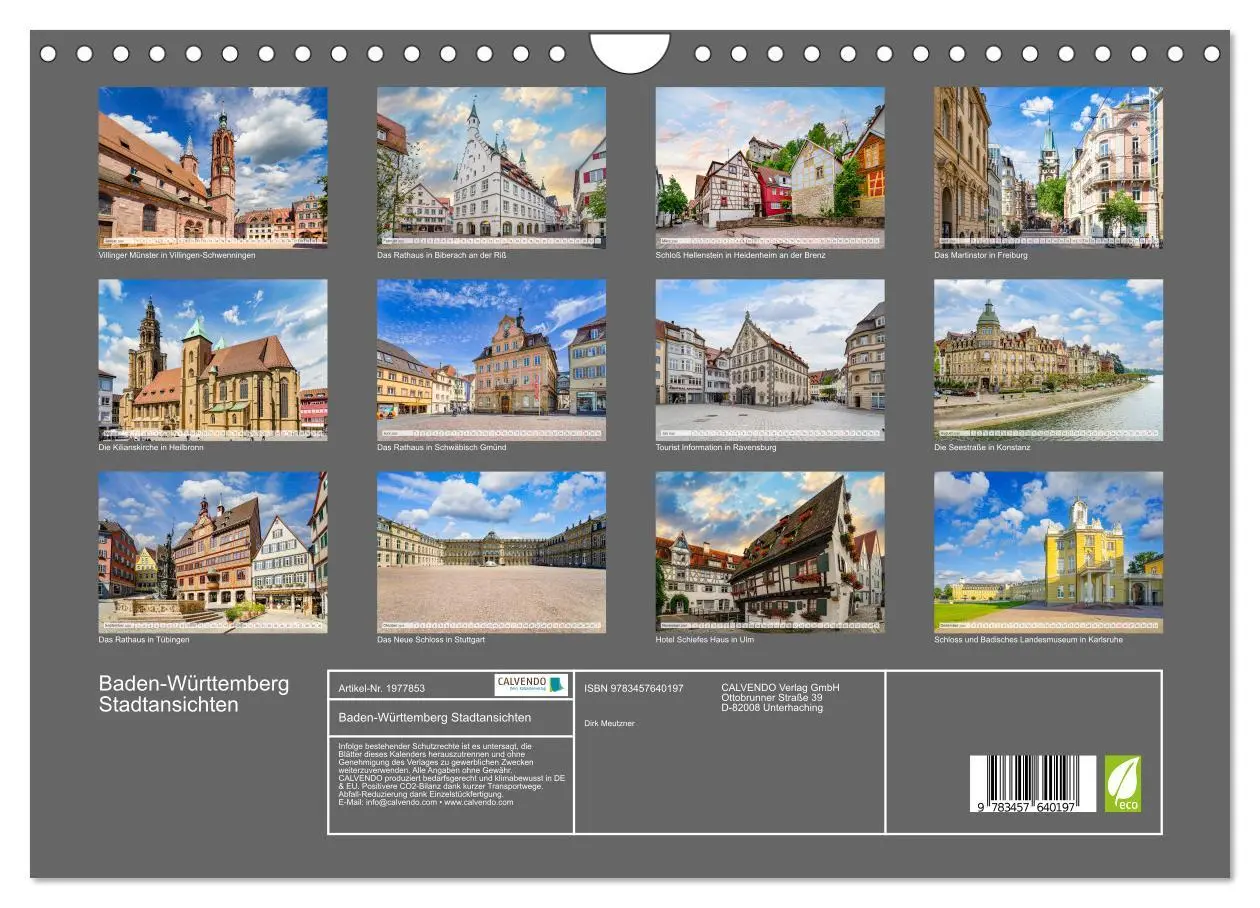Select the Schloß Hellenstein Heidenheim photo
The height and width of the screenshot is (908, 1260).
tap(770, 167)
